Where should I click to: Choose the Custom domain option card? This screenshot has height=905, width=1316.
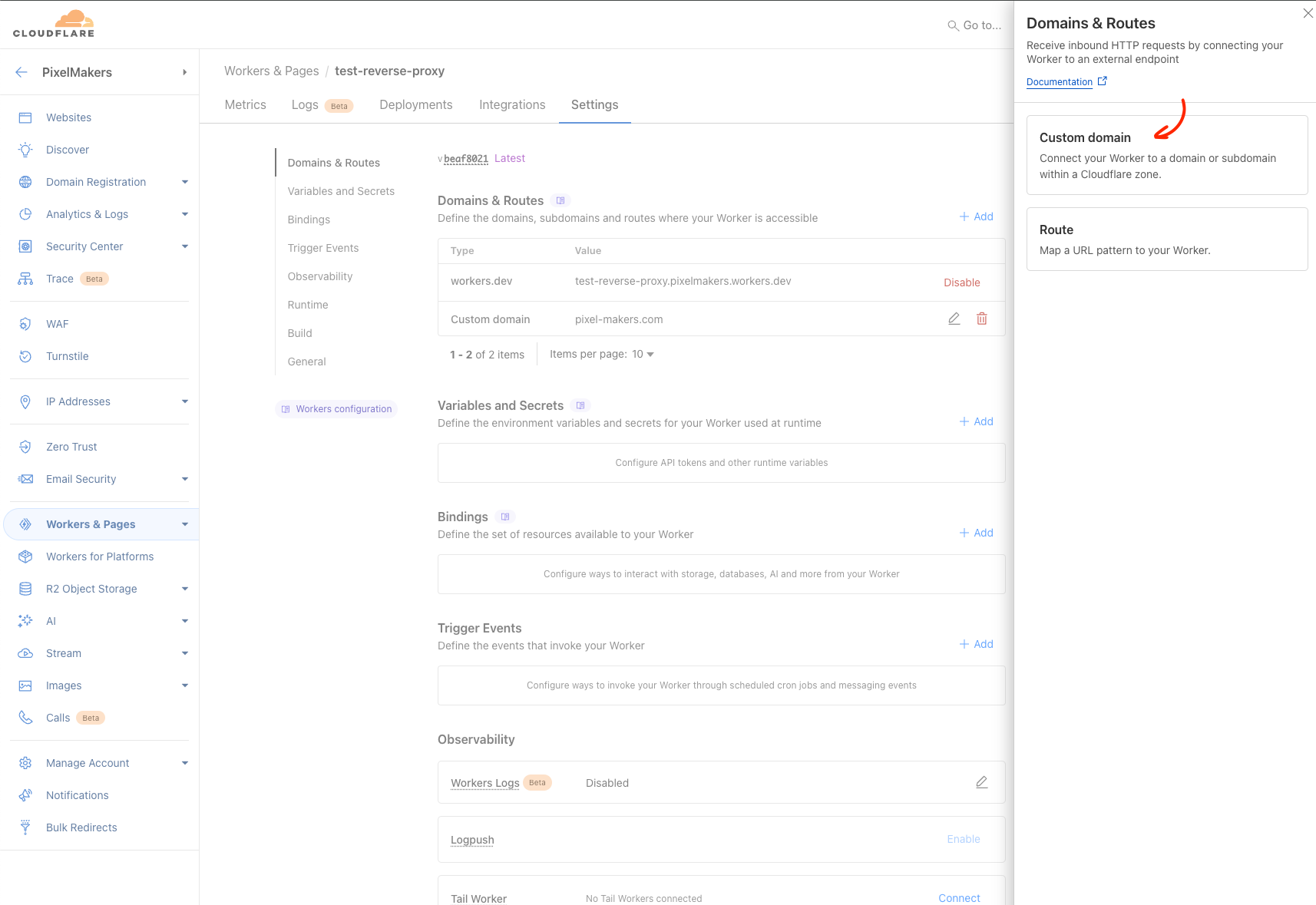pos(1167,155)
